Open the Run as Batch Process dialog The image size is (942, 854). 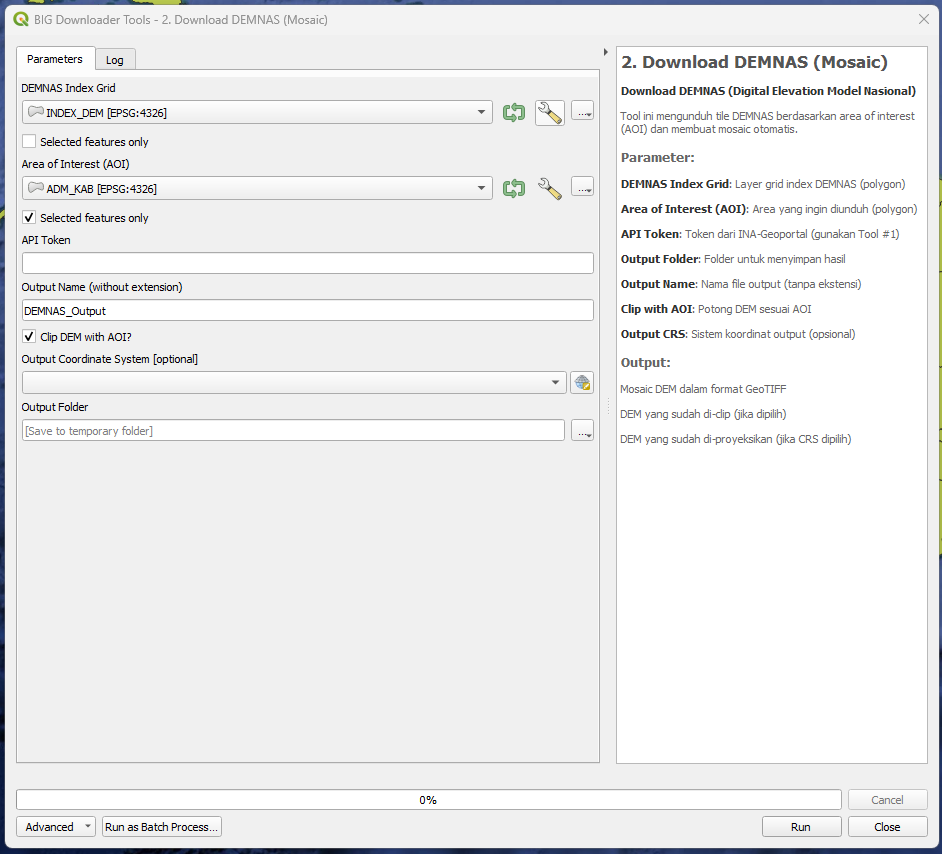[161, 827]
